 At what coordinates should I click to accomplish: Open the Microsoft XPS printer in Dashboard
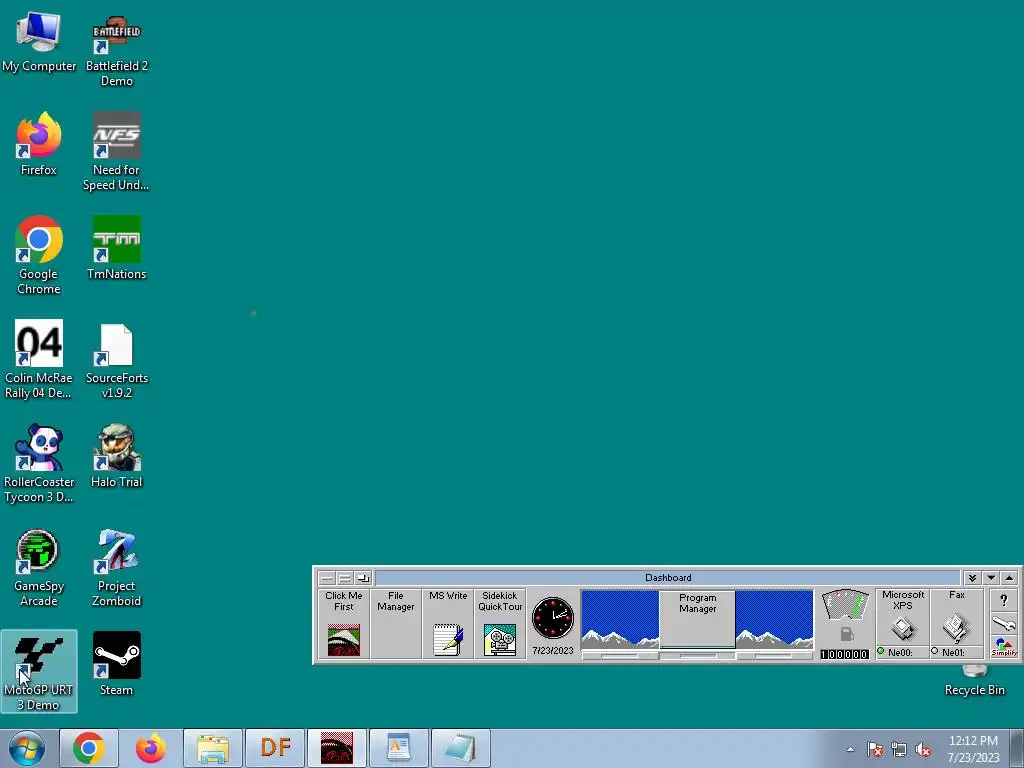(x=903, y=618)
